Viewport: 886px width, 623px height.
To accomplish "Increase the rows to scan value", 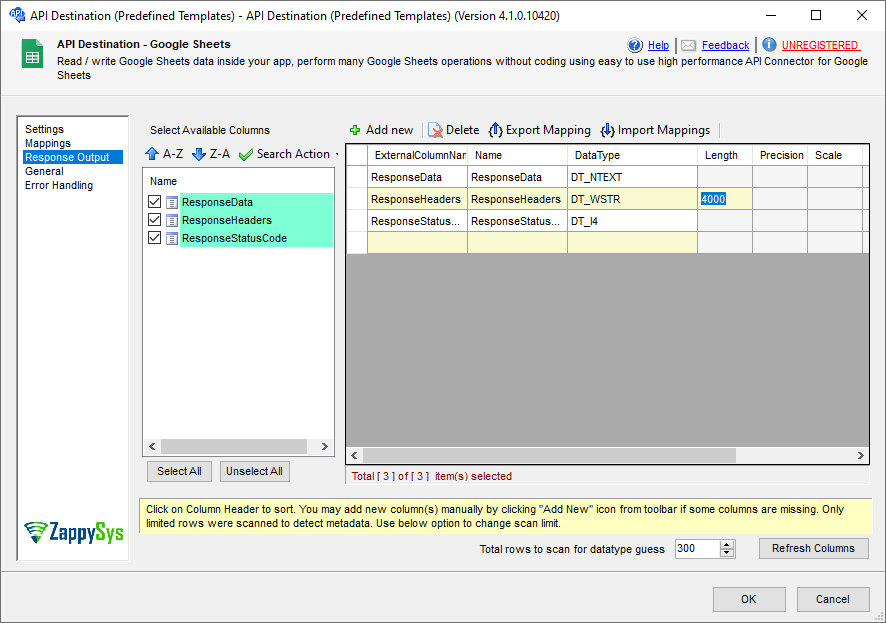I will pos(727,544).
